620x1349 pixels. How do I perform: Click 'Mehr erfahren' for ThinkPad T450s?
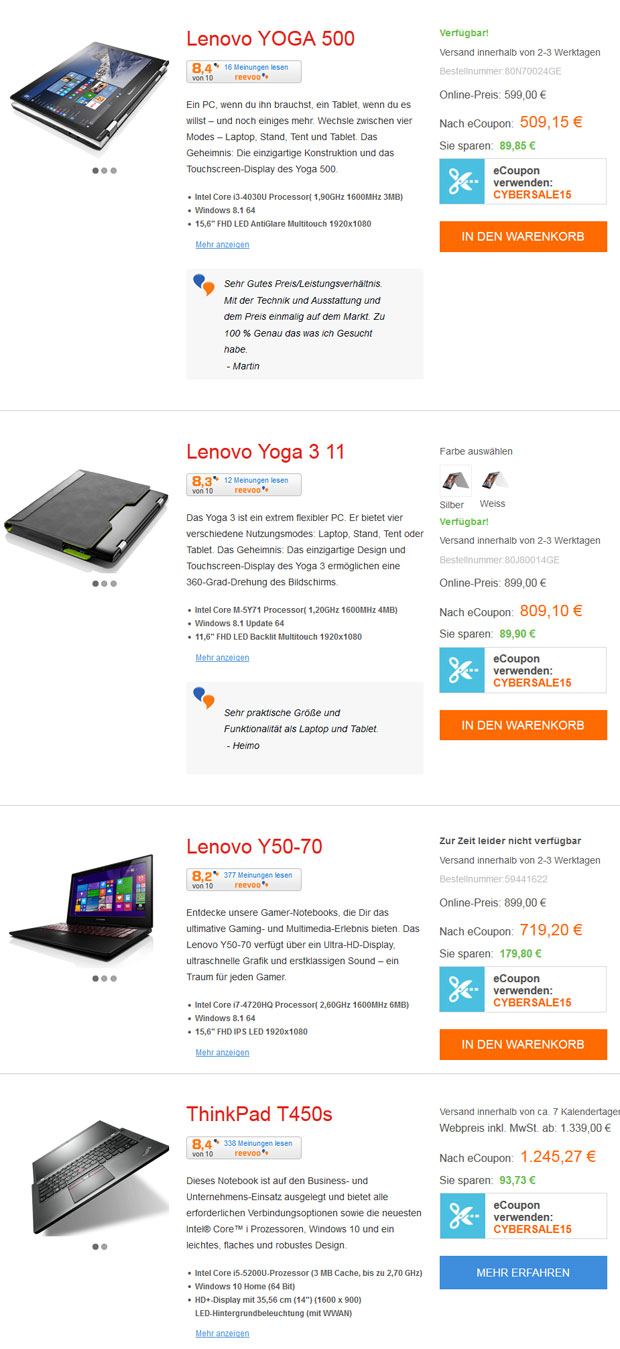[523, 1272]
